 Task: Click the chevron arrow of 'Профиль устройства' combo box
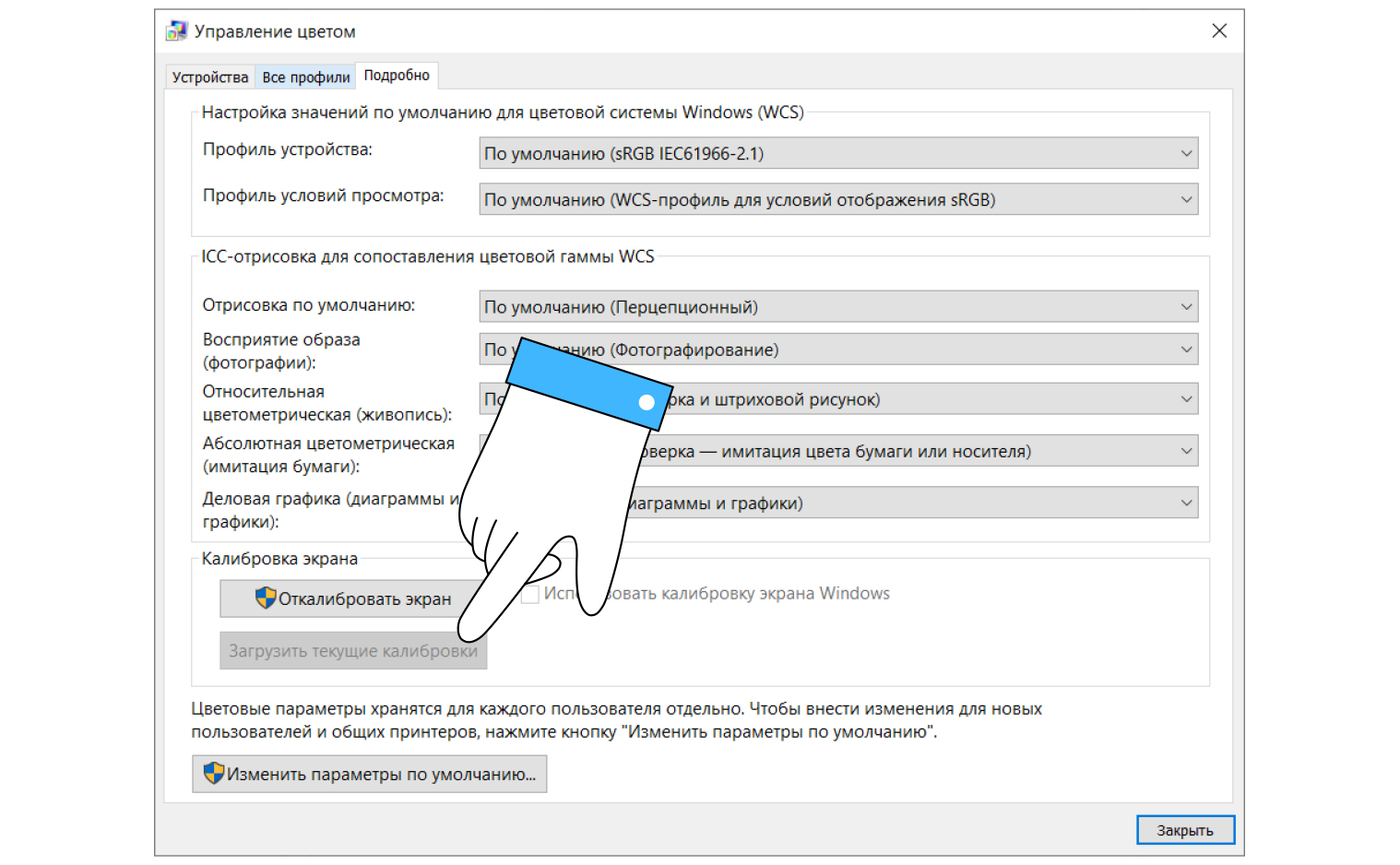(x=1186, y=154)
